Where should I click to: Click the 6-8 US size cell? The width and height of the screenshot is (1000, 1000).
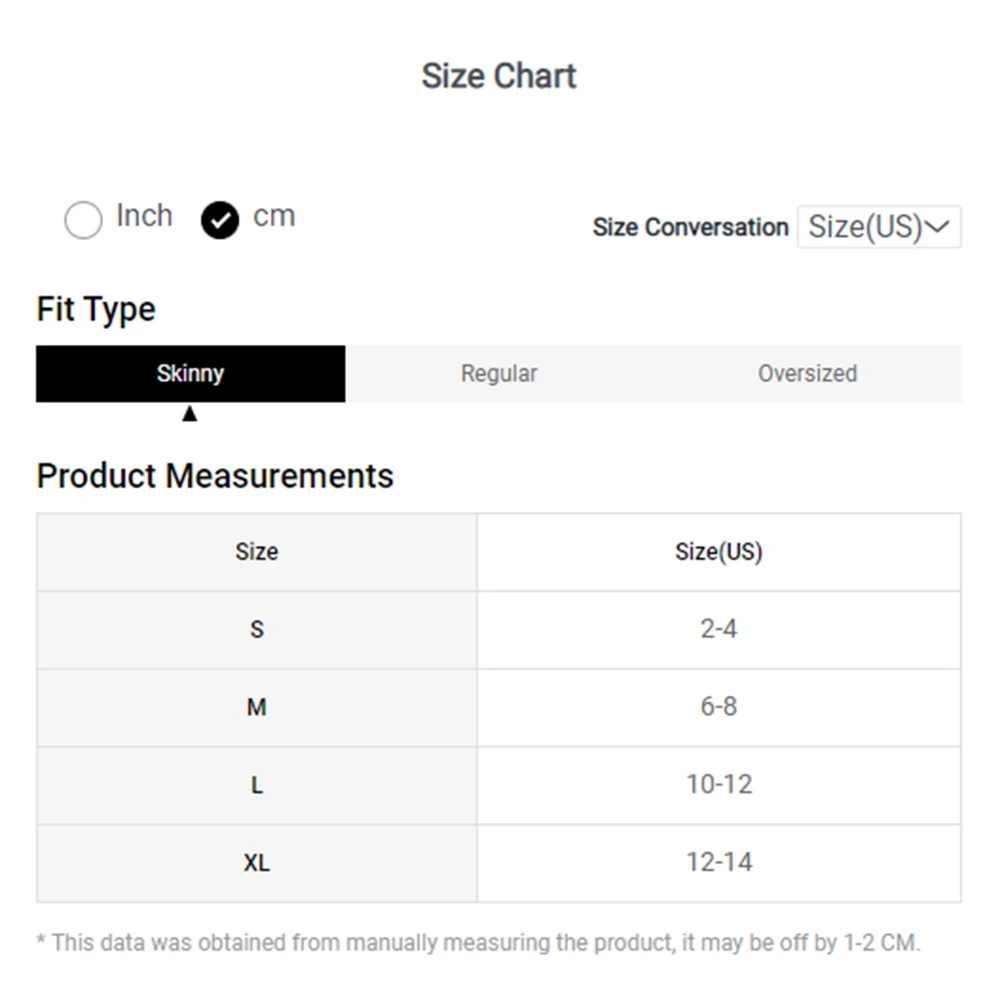pos(719,707)
